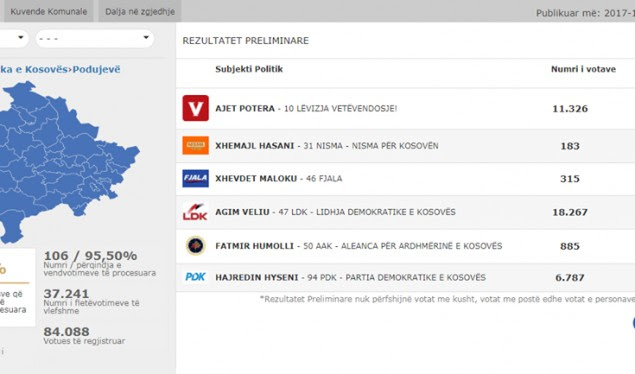Select the Ajet Potera candidate row

coord(405,108)
